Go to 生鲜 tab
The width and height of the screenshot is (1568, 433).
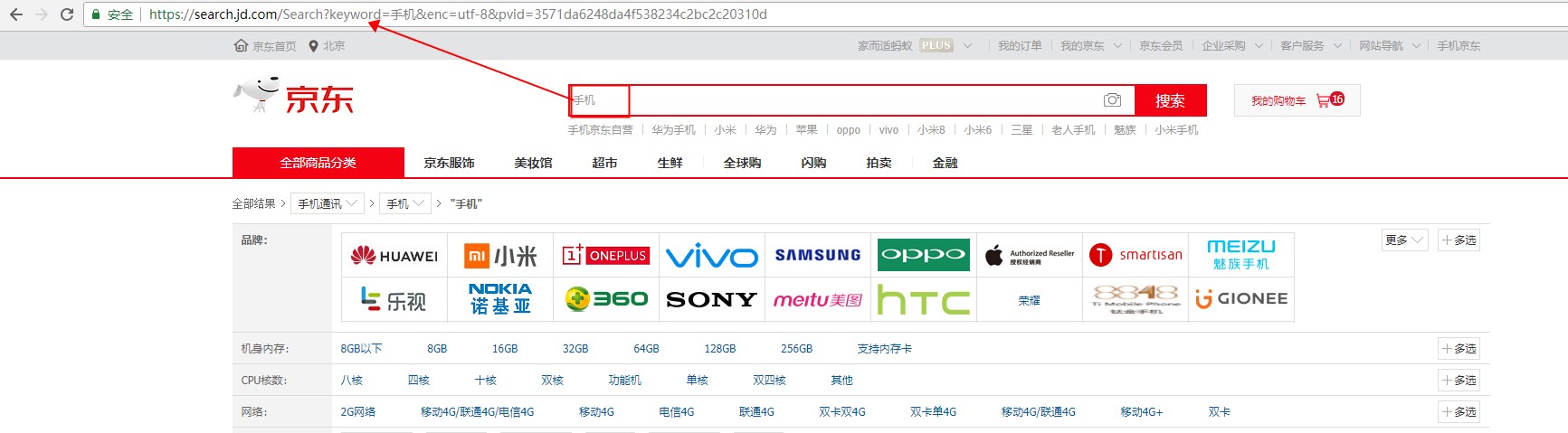click(x=670, y=163)
